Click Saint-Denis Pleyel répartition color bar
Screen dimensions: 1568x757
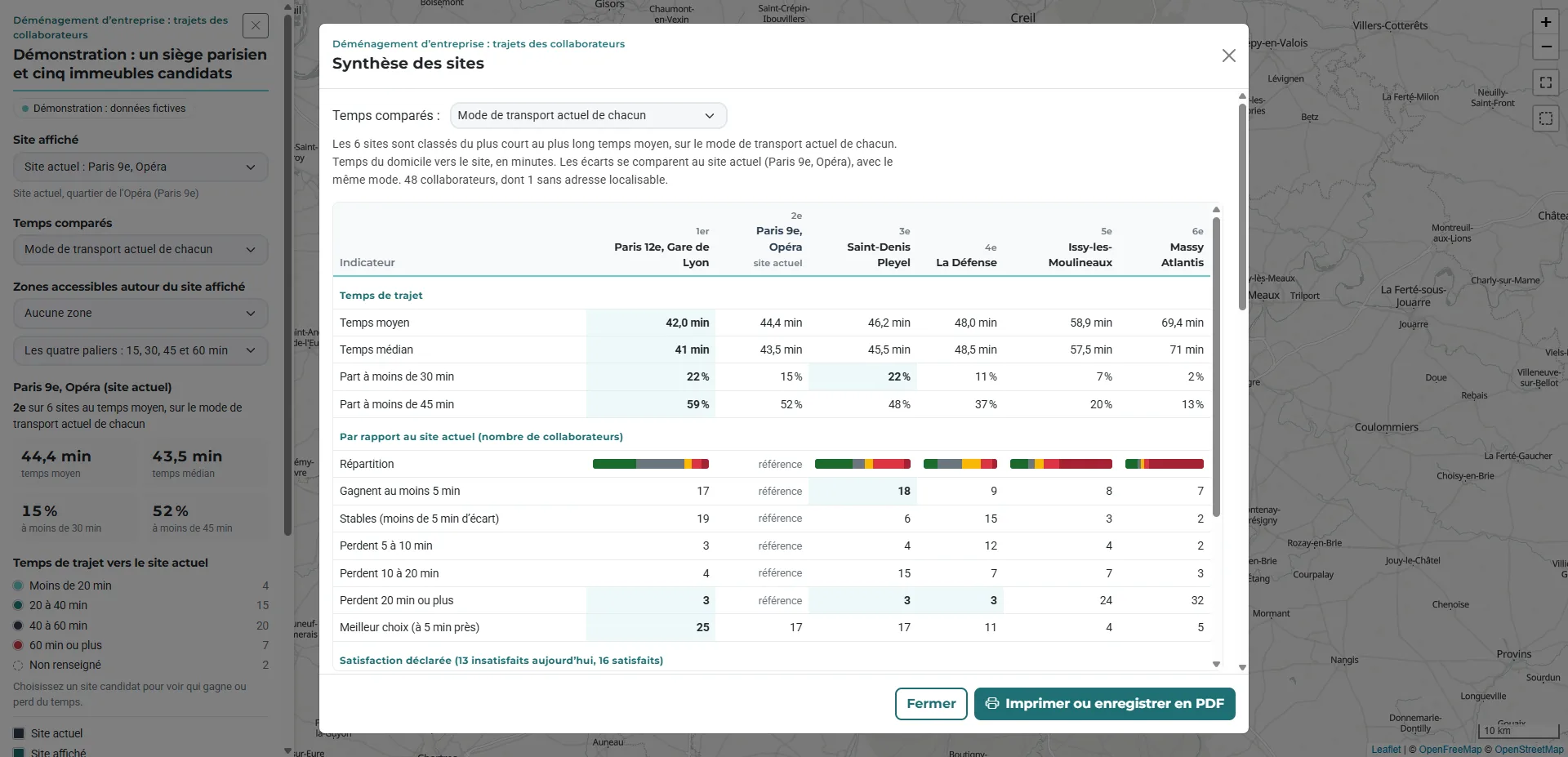click(862, 464)
